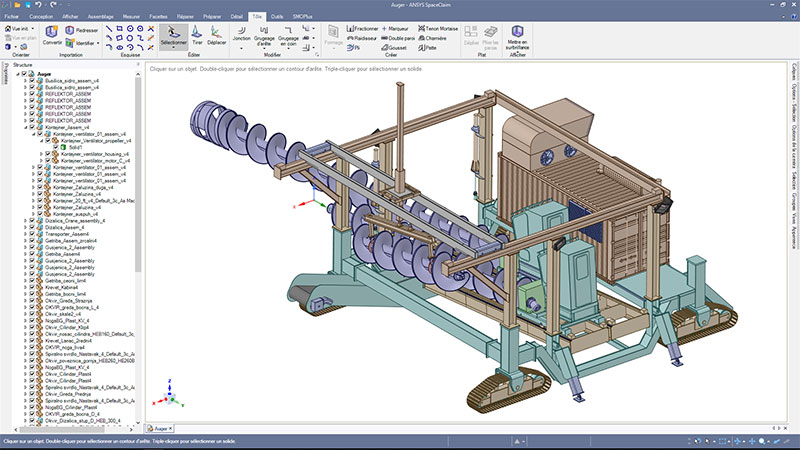Image resolution: width=800 pixels, height=450 pixels.
Task: Open the Jonction sheet metal tool
Action: point(242,32)
